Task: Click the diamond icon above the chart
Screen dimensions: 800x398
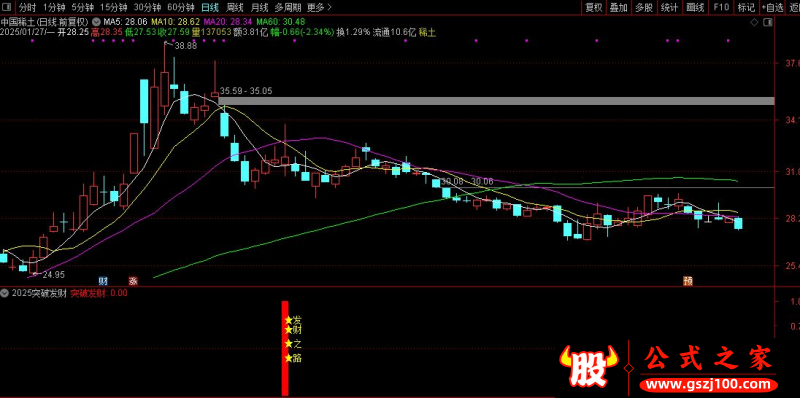Action: coord(754,22)
